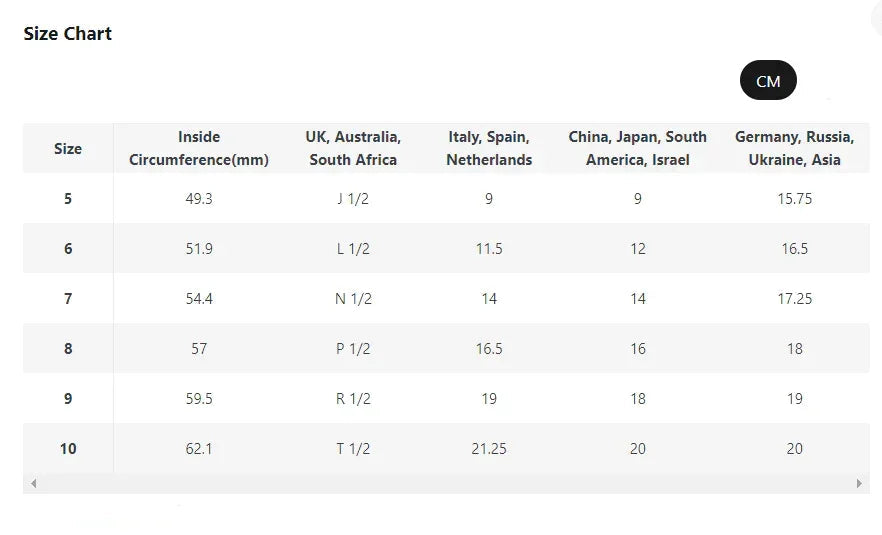The image size is (882, 535).
Task: Select size 9 row label
Action: (68, 399)
